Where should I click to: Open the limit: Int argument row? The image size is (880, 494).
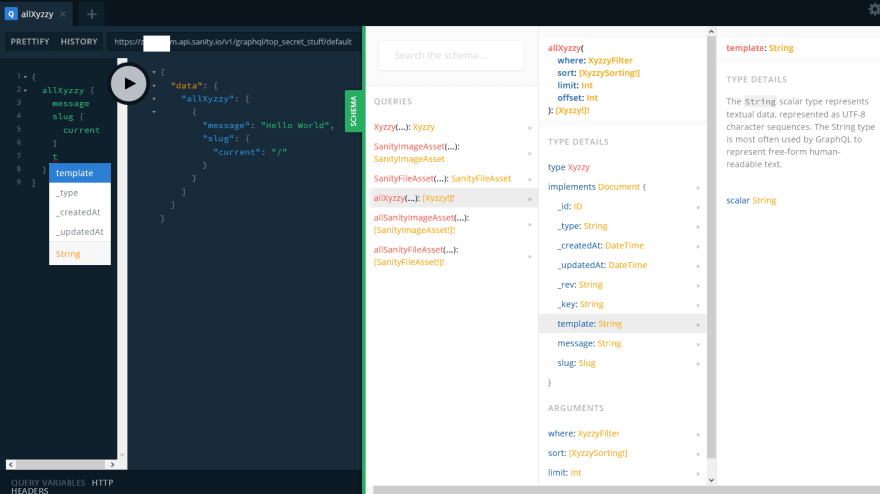tap(622, 473)
